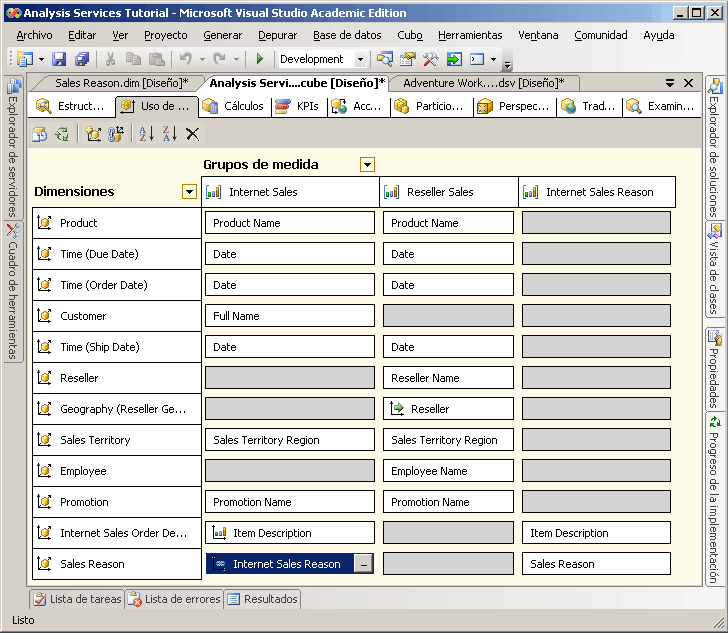Screen dimensions: 728x633
Task: Click the Reseller reference relationship icon
Action: click(397, 409)
